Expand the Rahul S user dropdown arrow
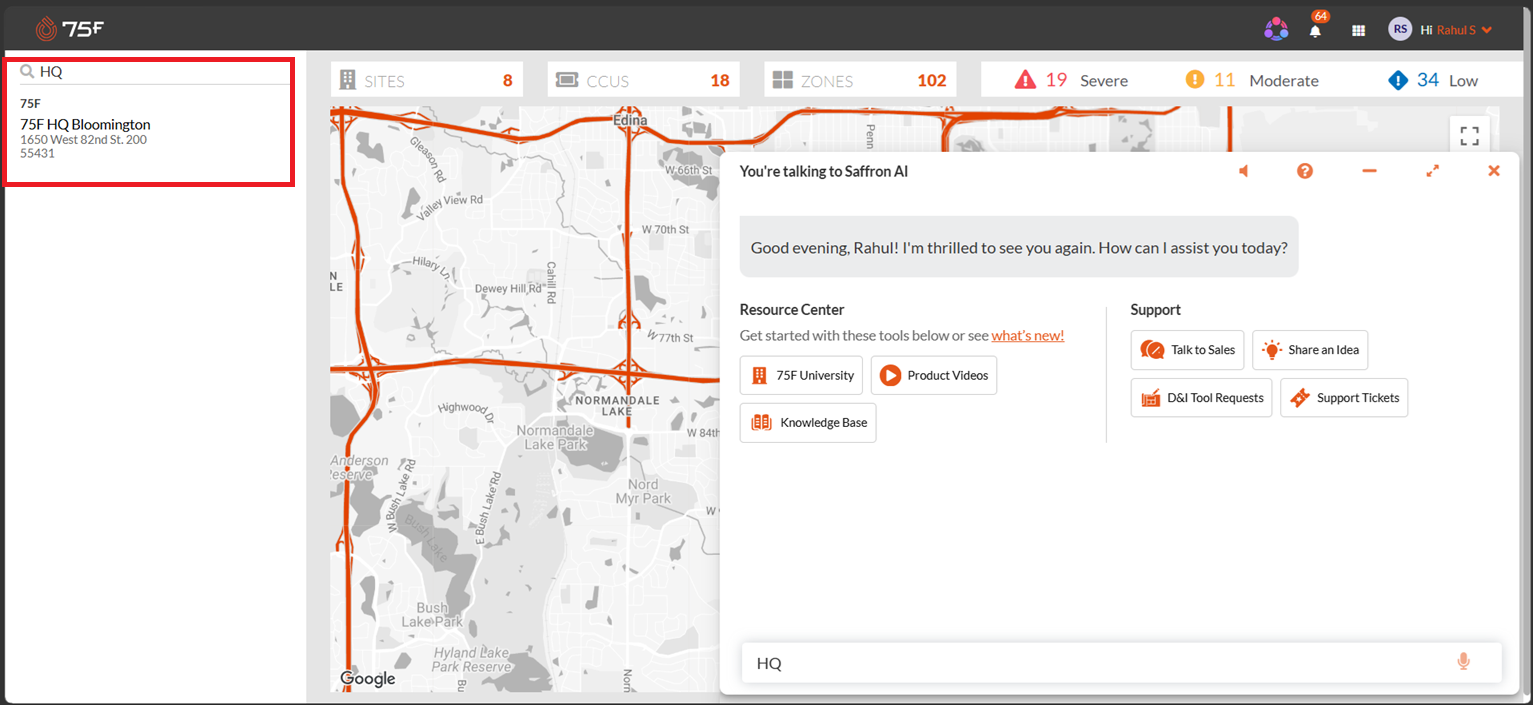Screen dimensions: 1533x705 1487,30
